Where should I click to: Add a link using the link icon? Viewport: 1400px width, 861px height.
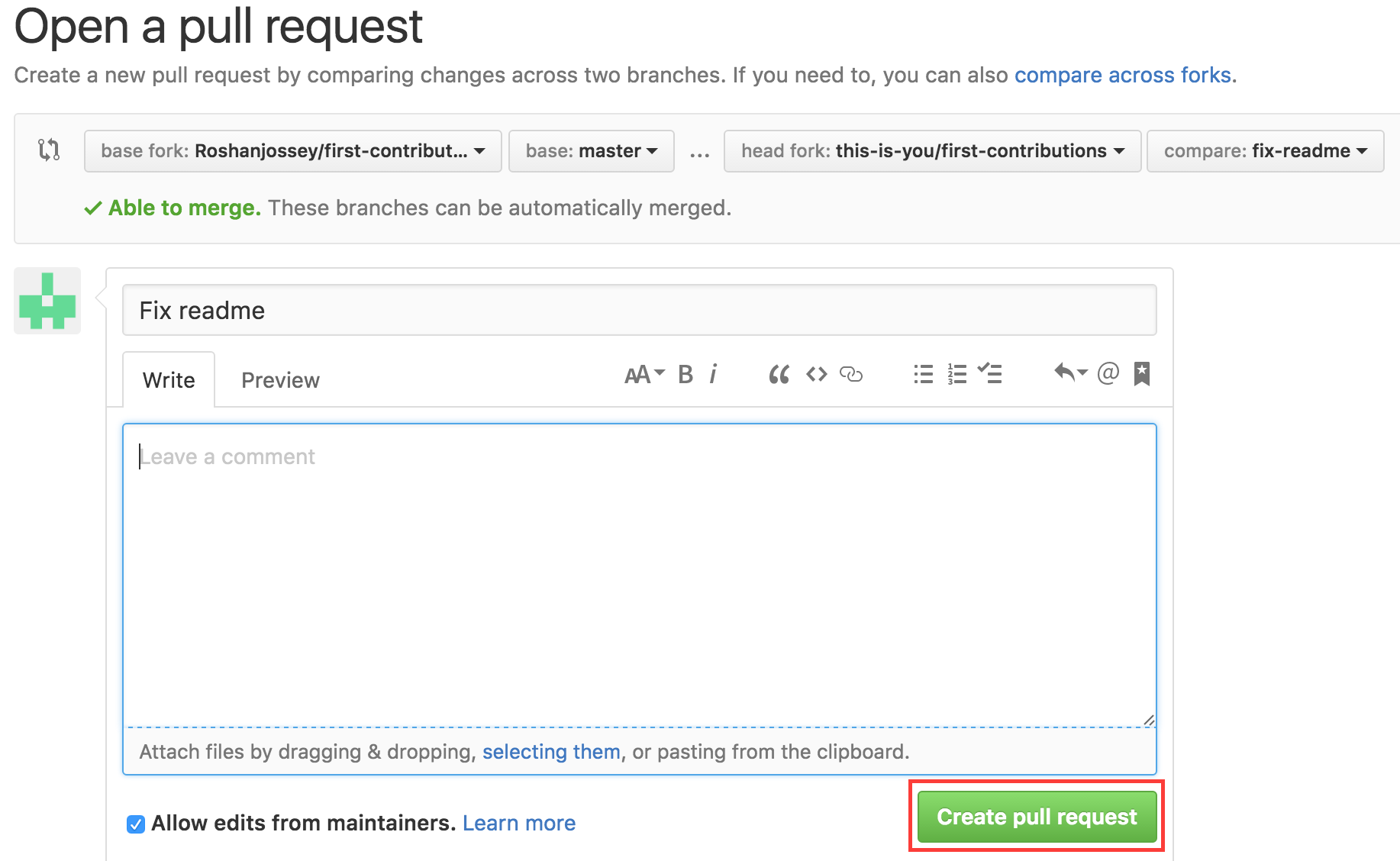click(x=850, y=374)
